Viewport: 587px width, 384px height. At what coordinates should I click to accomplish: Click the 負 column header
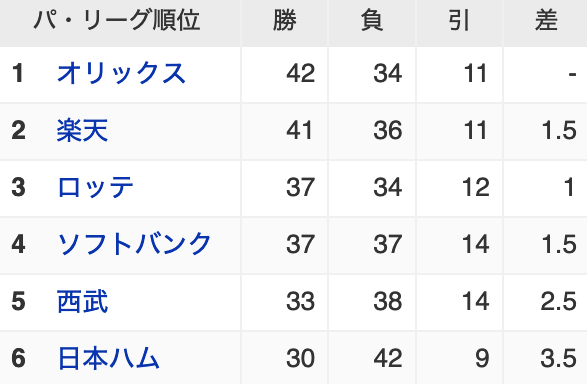pyautogui.click(x=372, y=20)
